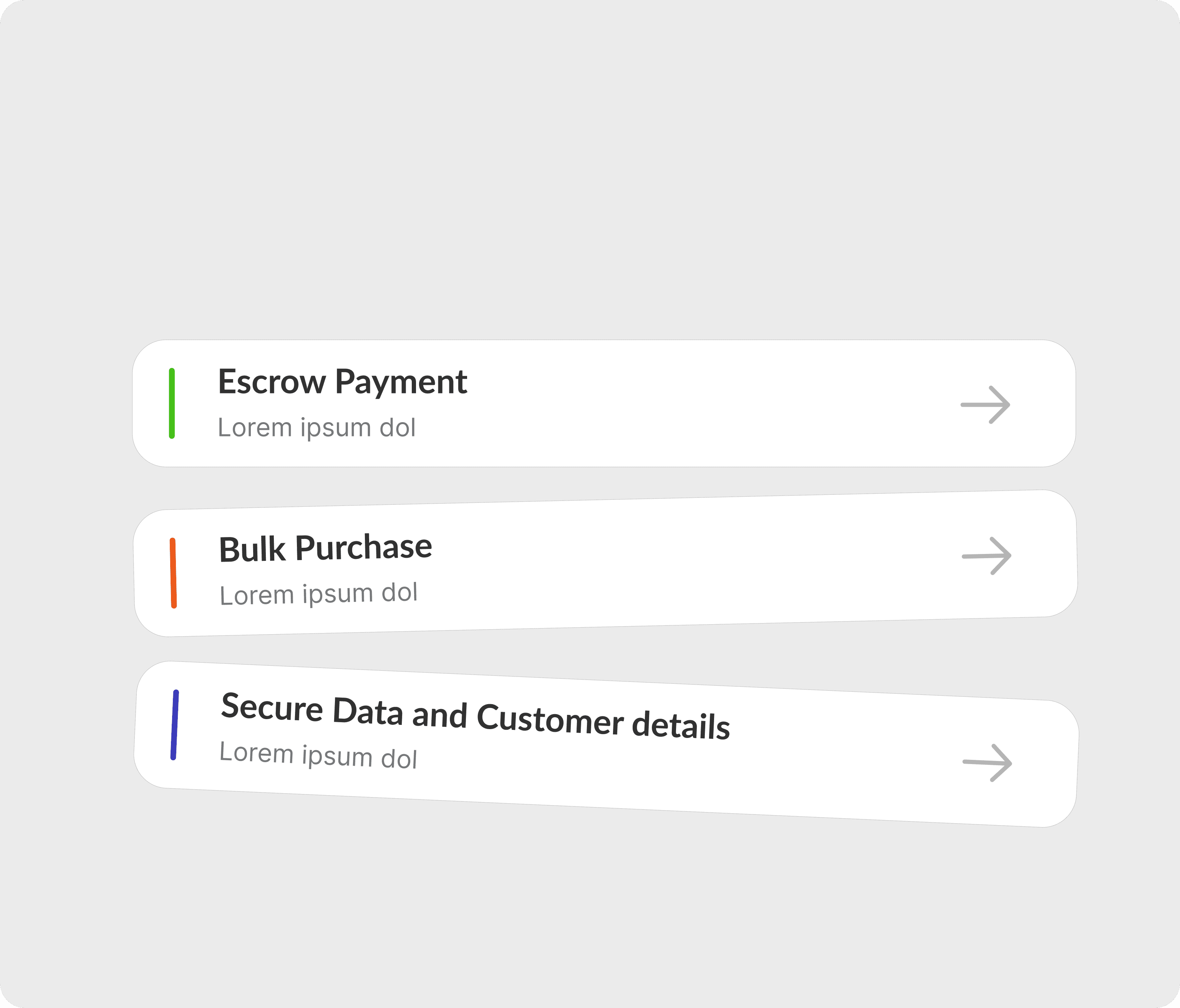
Task: Select the blue accent bar
Action: coord(174,725)
